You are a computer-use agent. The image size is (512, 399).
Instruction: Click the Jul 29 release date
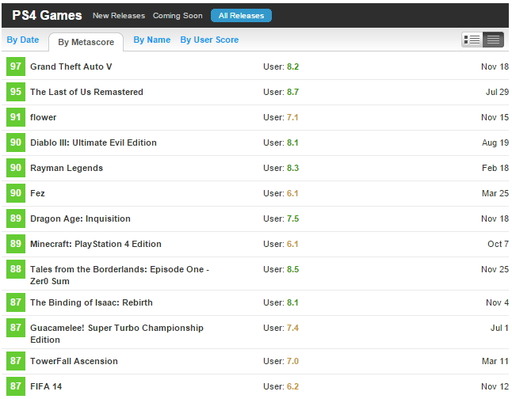pos(497,92)
